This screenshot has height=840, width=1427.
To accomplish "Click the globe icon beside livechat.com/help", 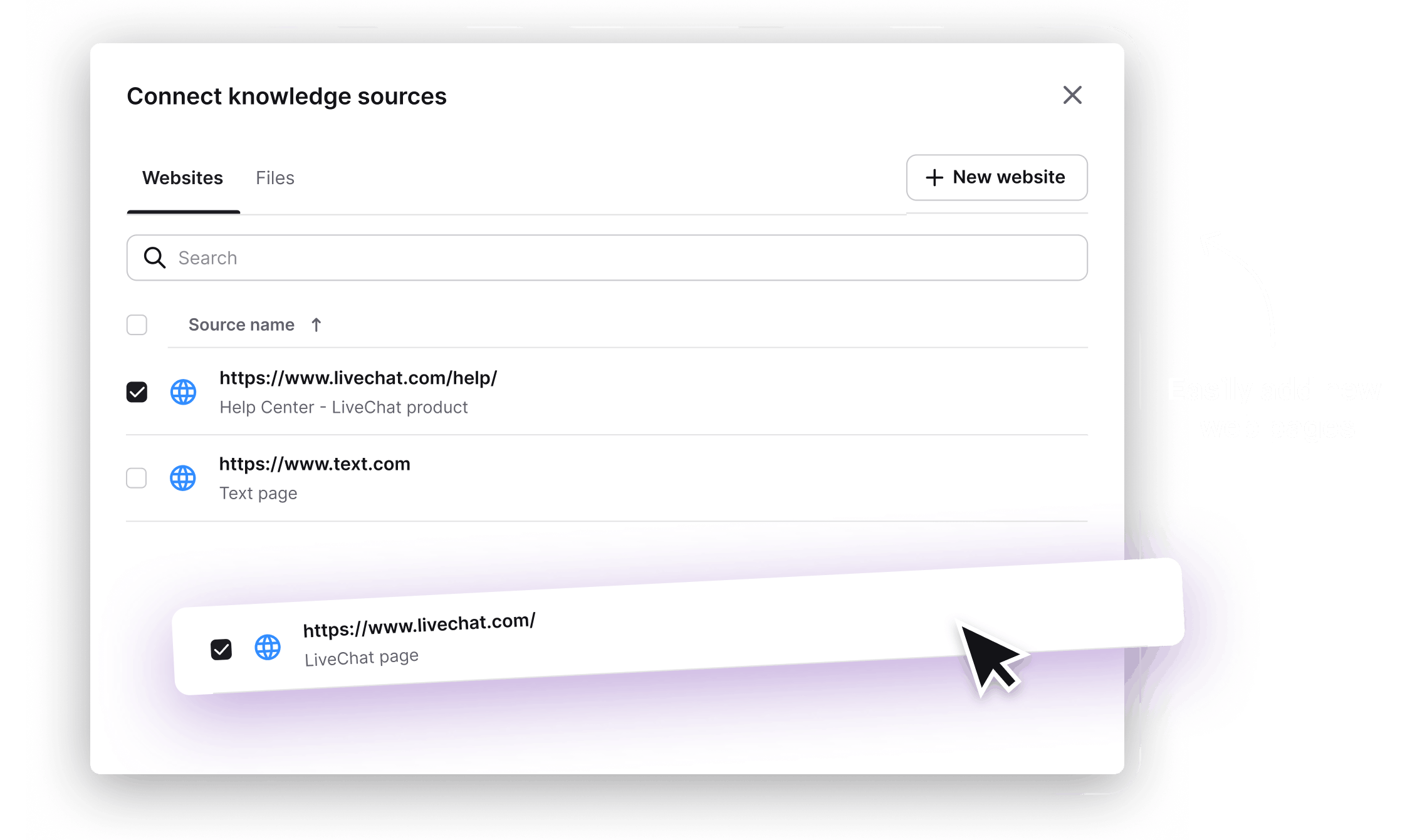I will pyautogui.click(x=183, y=391).
